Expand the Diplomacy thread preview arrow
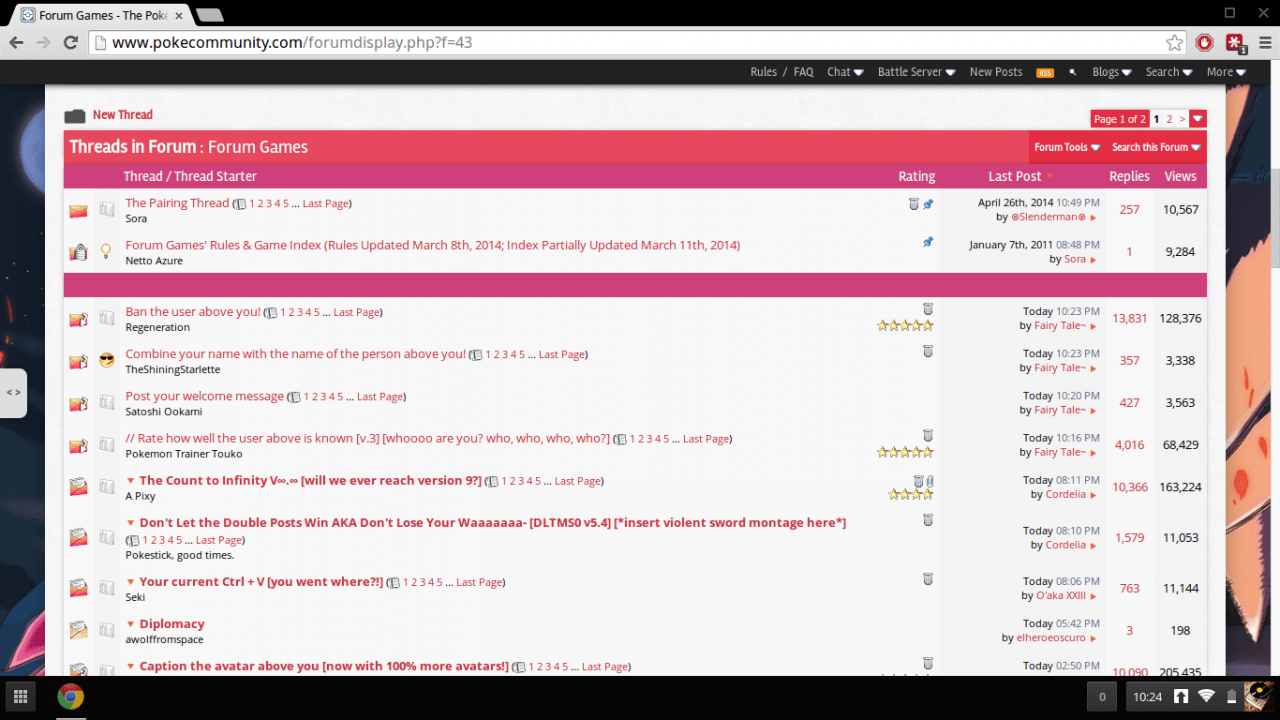 click(x=130, y=624)
